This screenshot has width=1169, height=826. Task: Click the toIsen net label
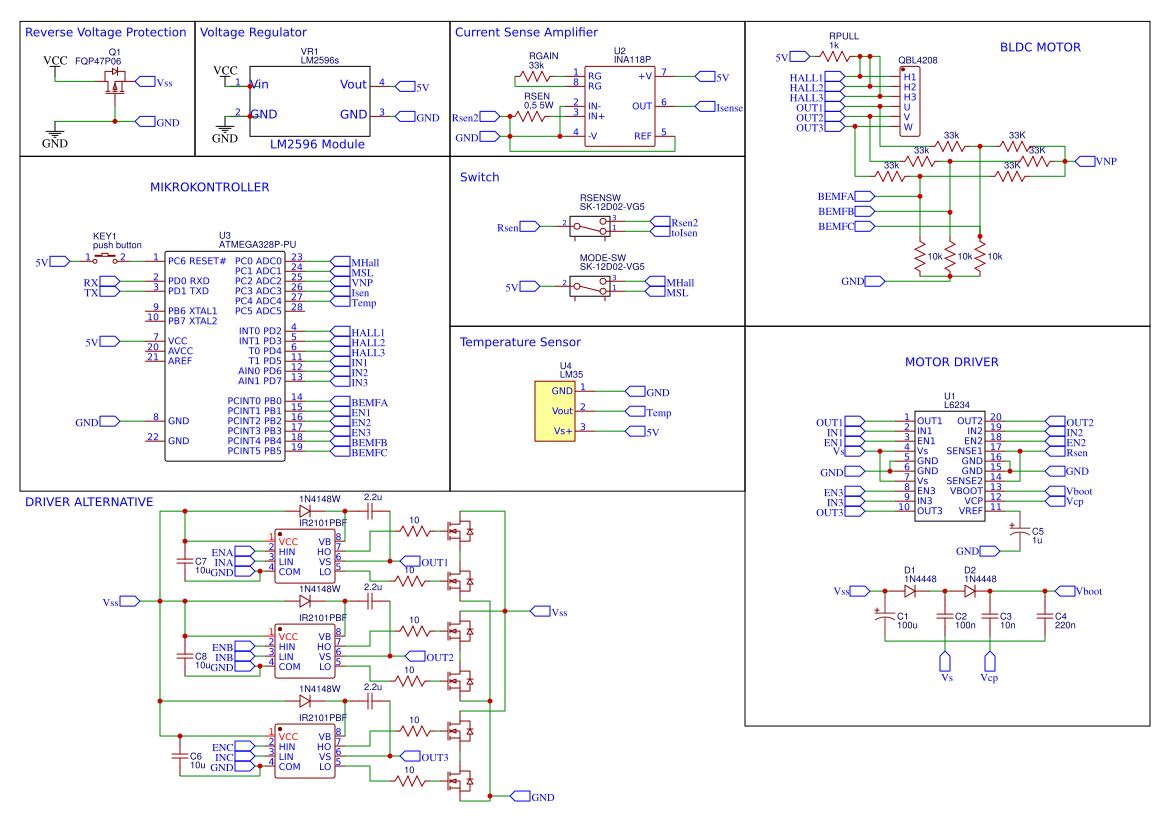(x=675, y=233)
